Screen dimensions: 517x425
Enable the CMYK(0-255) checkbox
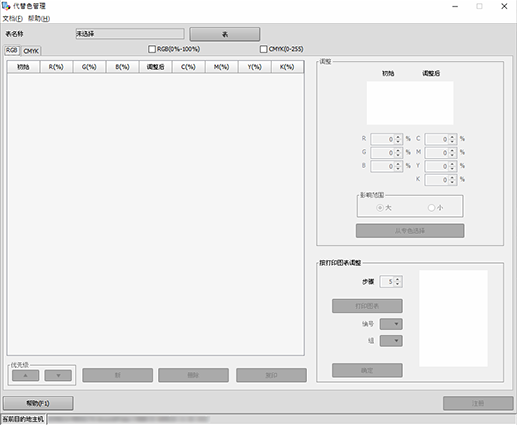(x=264, y=49)
